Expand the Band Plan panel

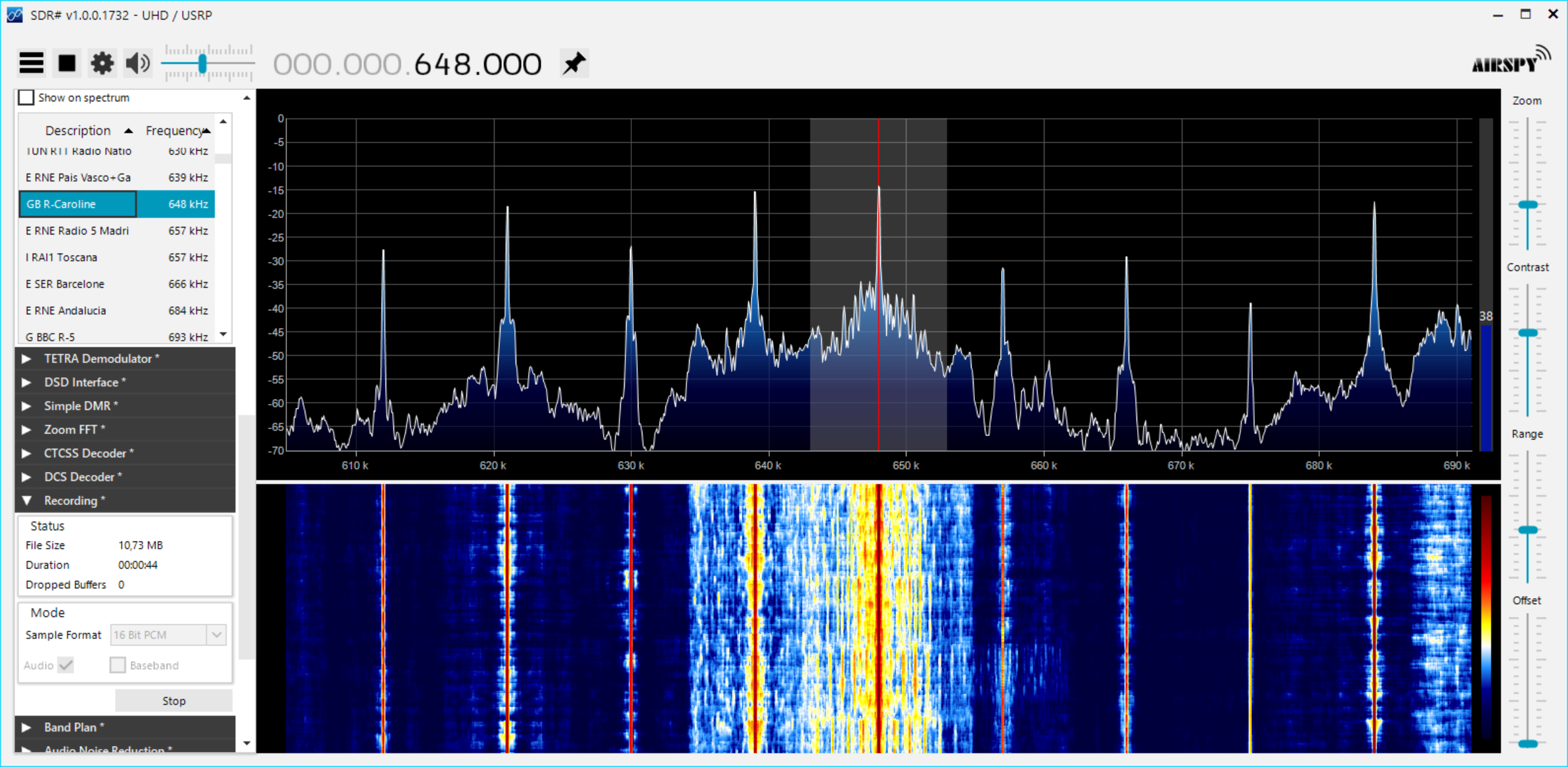pos(125,727)
